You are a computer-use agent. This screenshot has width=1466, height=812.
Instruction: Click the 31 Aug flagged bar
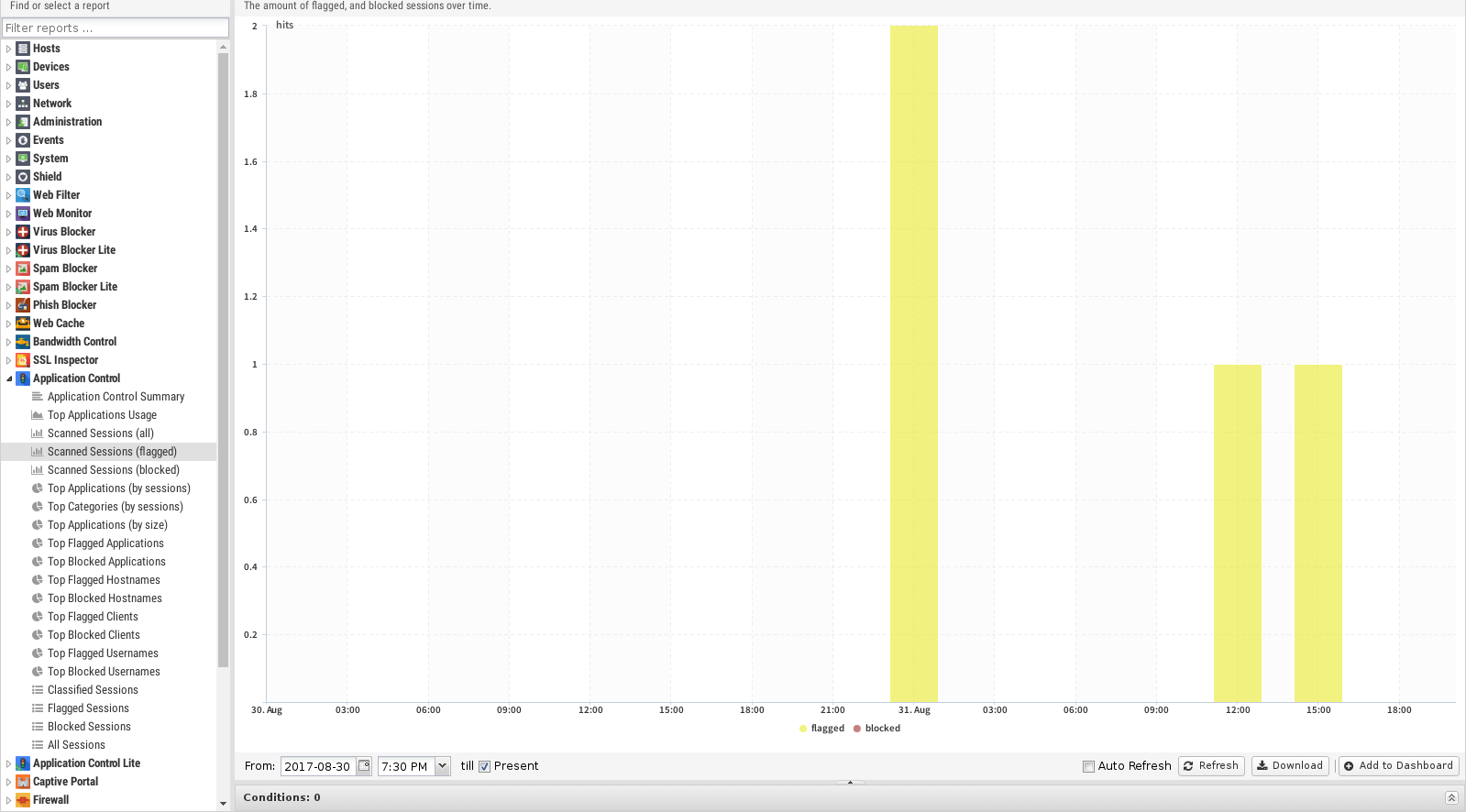[914, 364]
